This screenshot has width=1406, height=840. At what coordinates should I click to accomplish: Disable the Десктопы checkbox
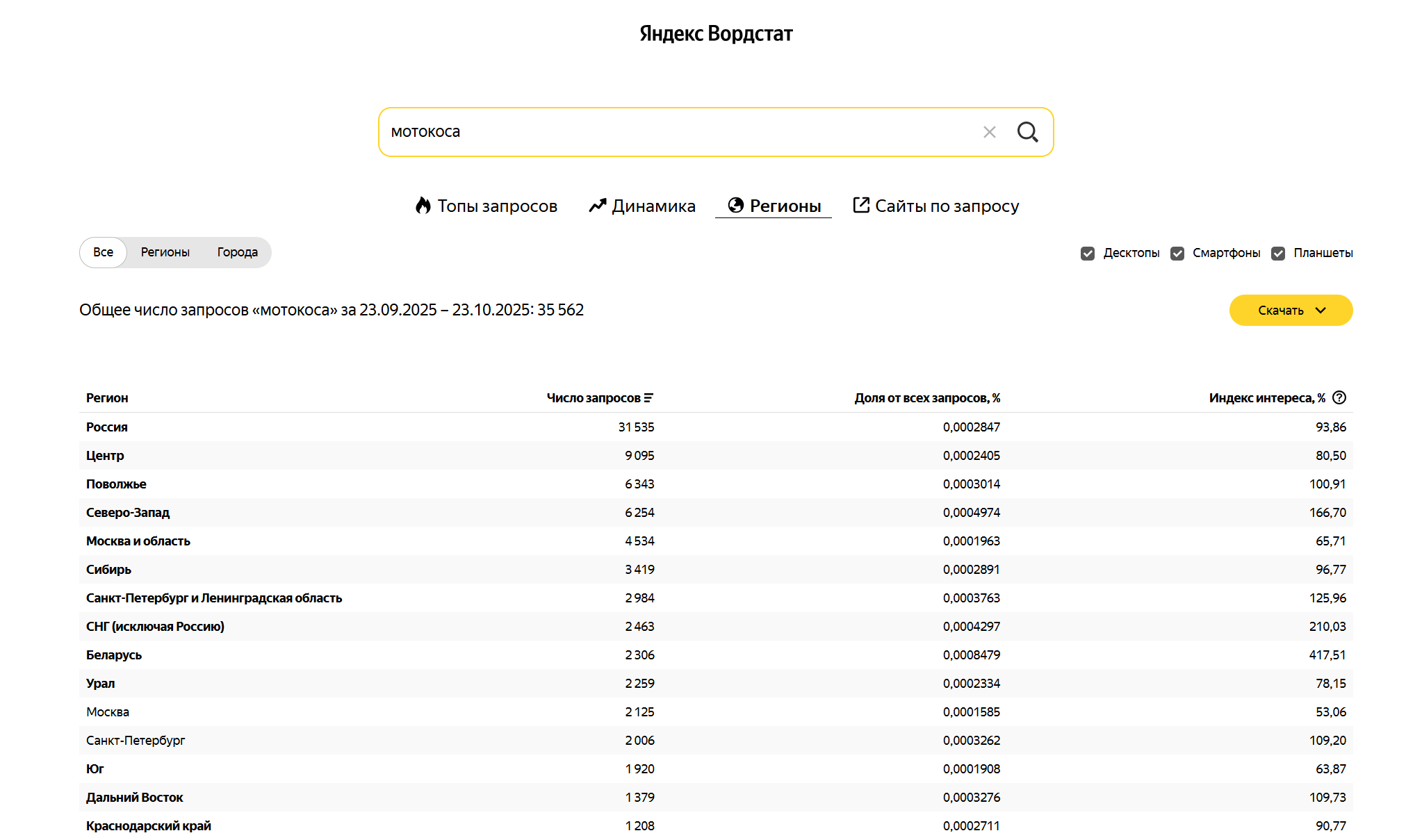click(x=1088, y=253)
